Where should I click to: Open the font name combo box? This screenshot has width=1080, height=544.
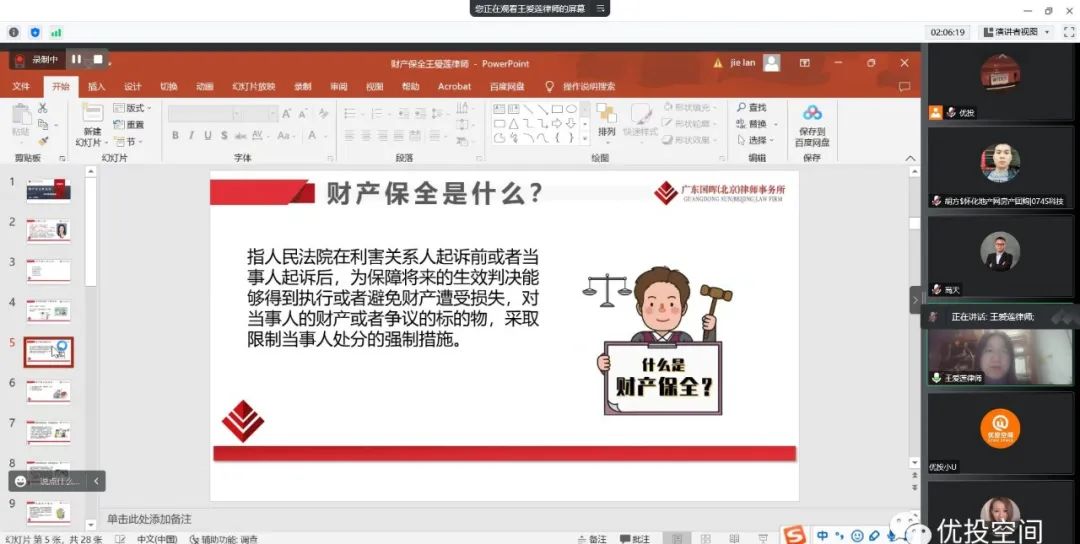coord(204,114)
